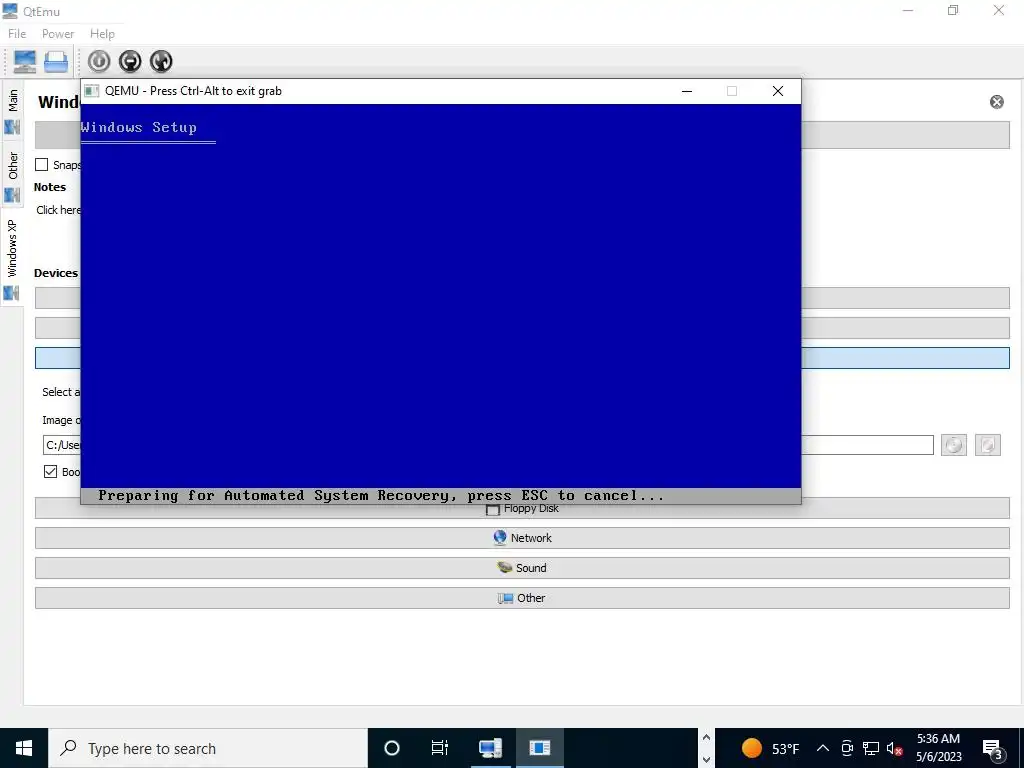The image size is (1024, 768).
Task: Click the network tray icon
Action: [871, 748]
